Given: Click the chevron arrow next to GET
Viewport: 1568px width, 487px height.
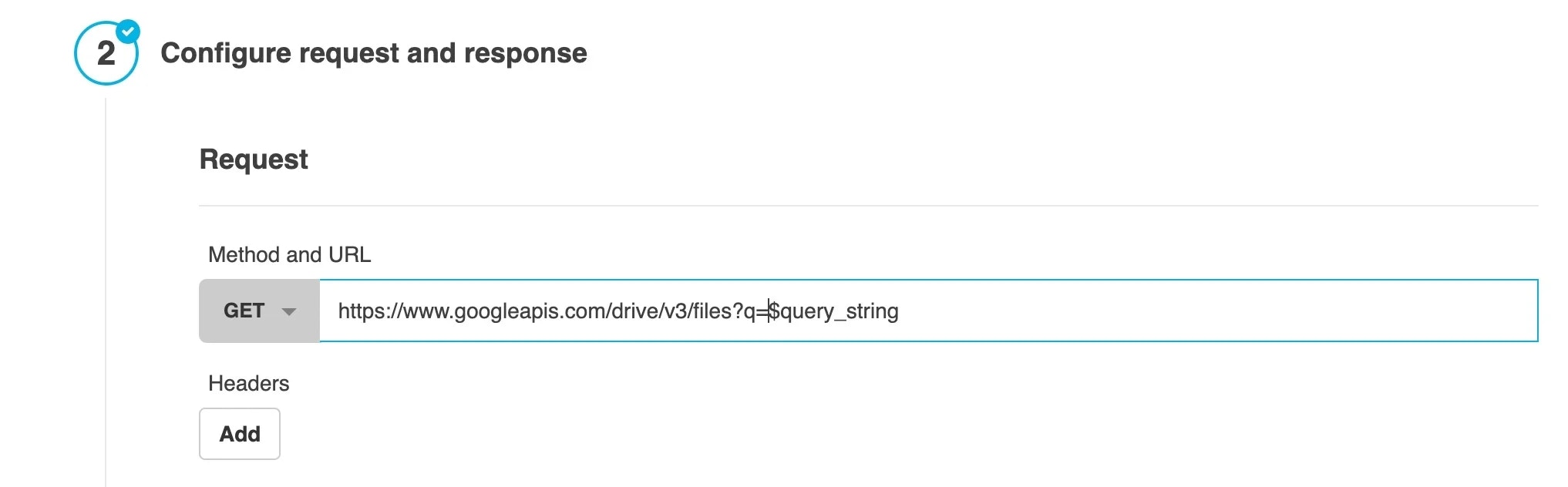Looking at the screenshot, I should tap(289, 311).
